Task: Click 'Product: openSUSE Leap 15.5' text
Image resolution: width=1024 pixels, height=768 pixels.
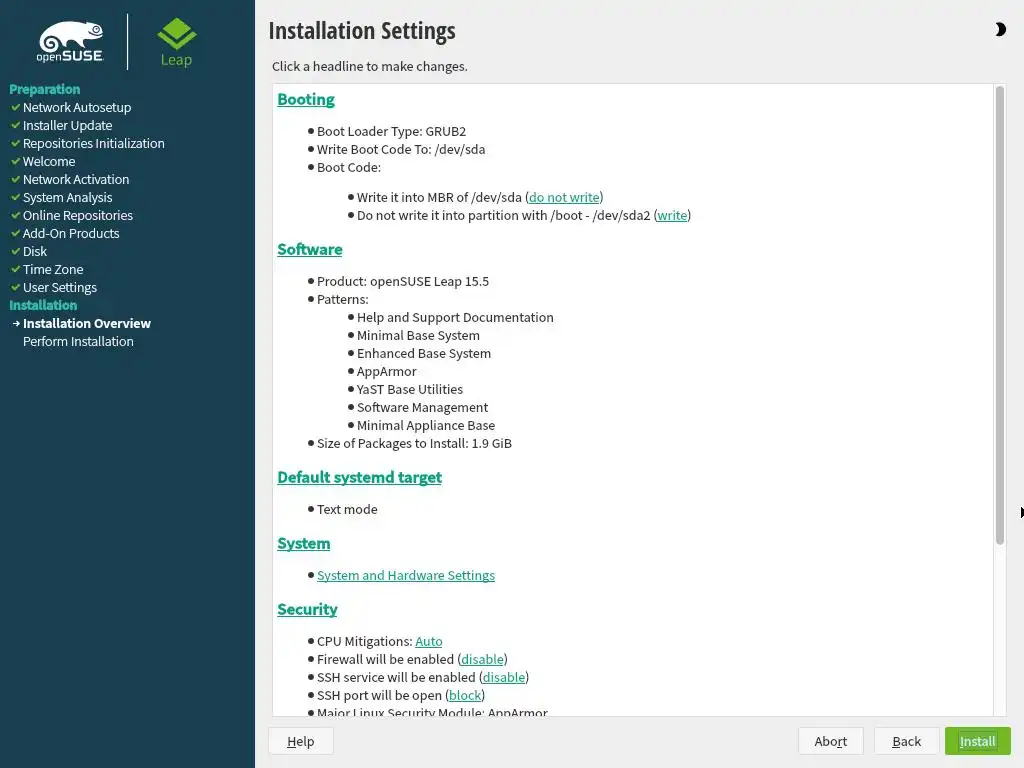Action: [x=403, y=281]
